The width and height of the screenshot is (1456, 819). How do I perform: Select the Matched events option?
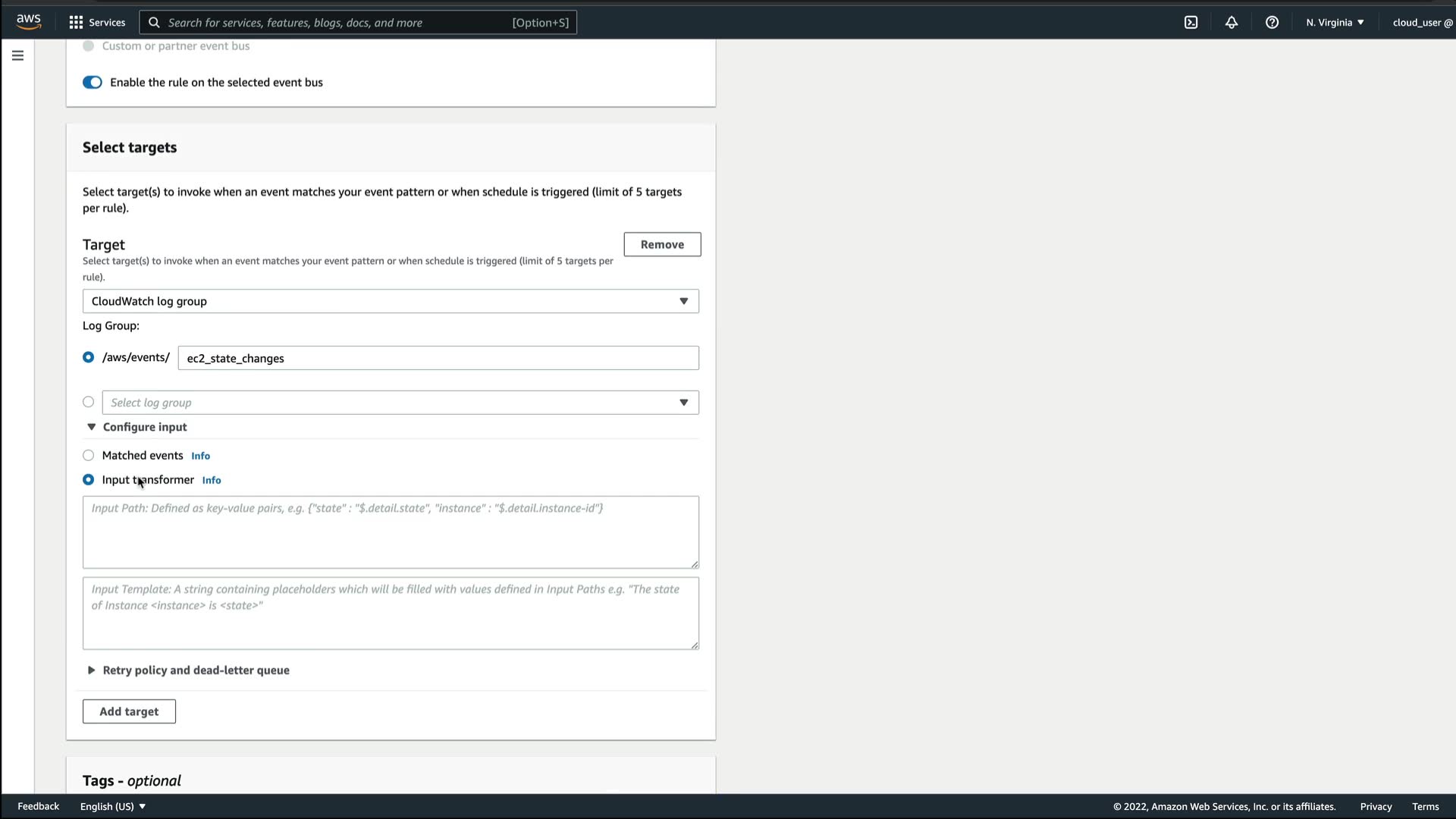click(89, 456)
